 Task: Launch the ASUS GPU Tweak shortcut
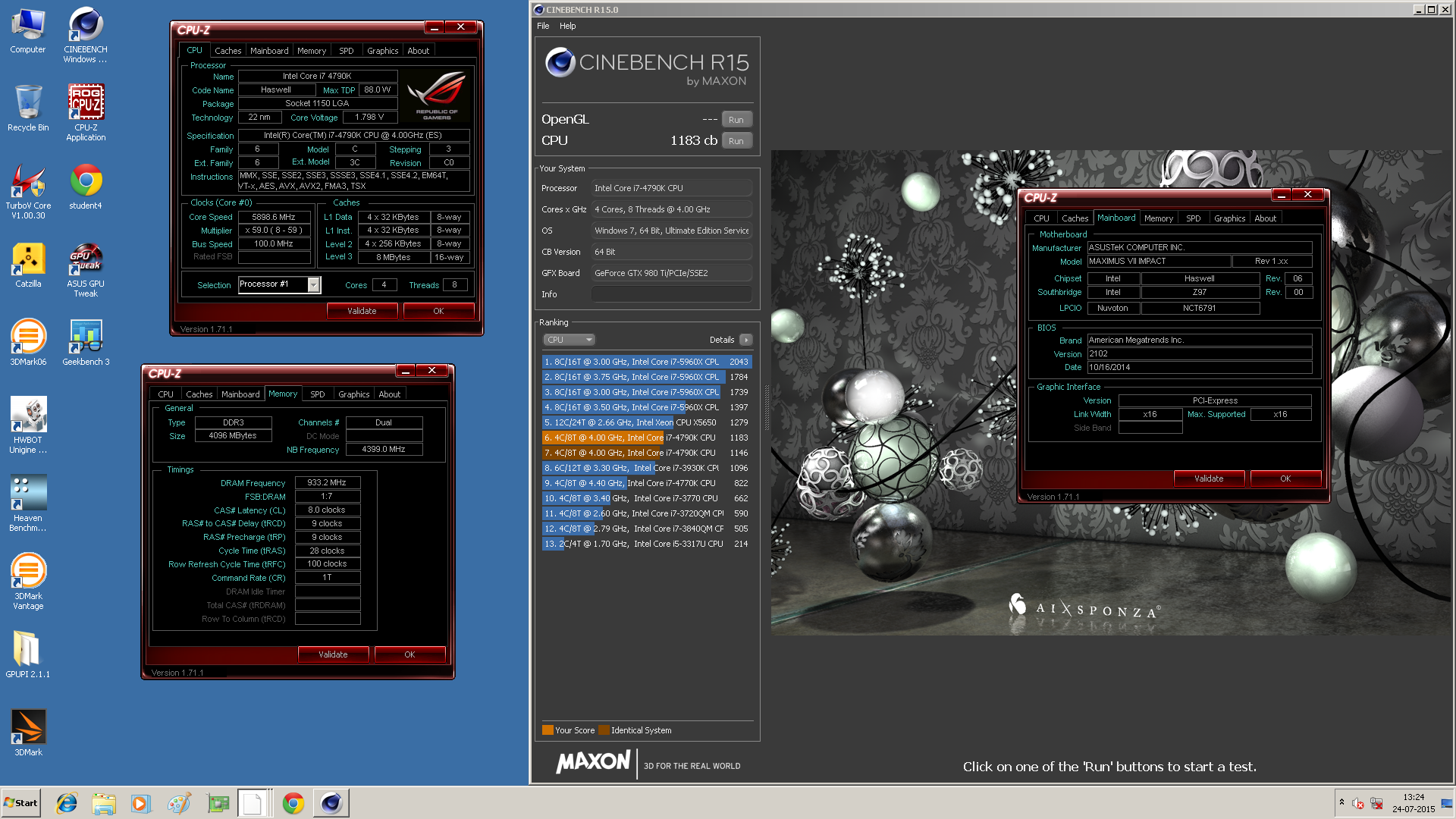pos(86,269)
